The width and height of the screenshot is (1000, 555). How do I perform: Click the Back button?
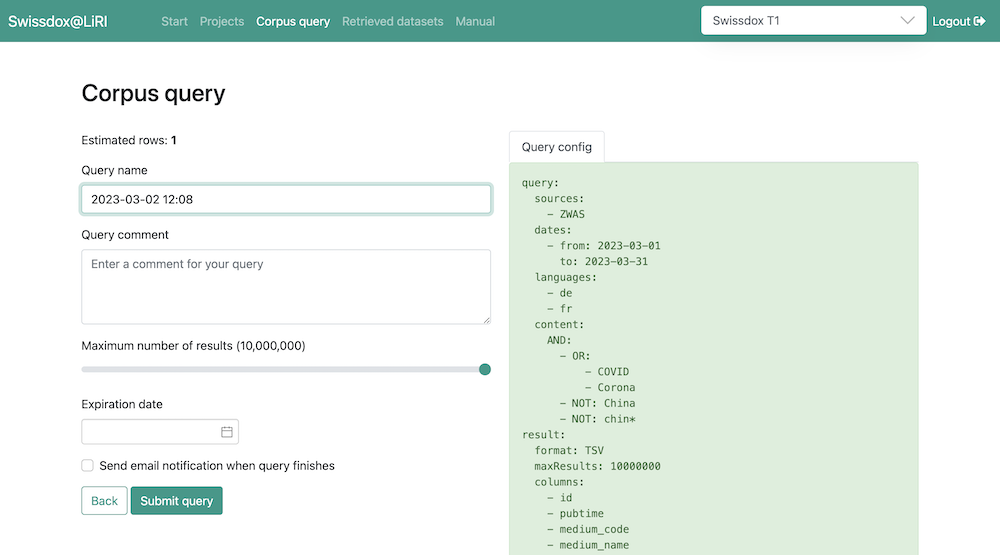104,501
